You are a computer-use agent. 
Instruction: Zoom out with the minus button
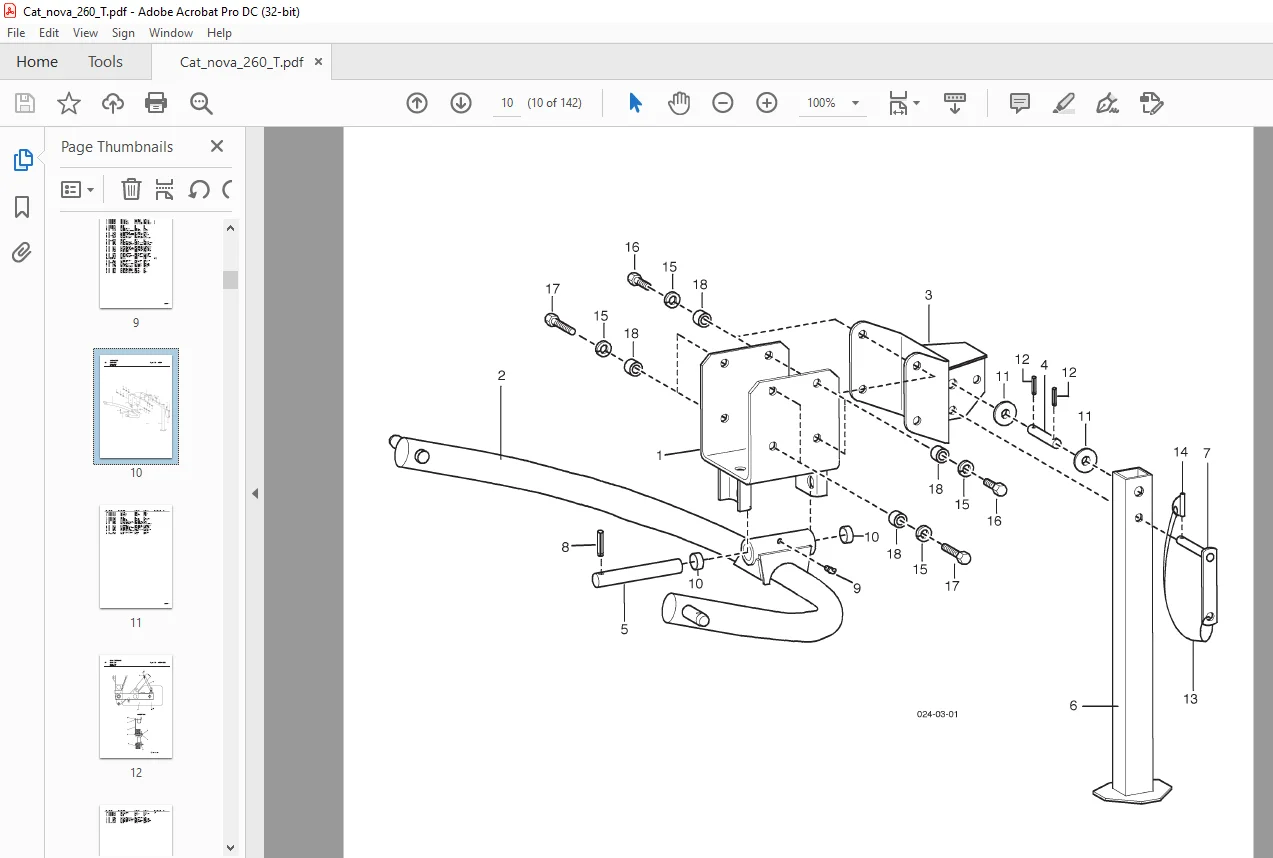point(723,103)
